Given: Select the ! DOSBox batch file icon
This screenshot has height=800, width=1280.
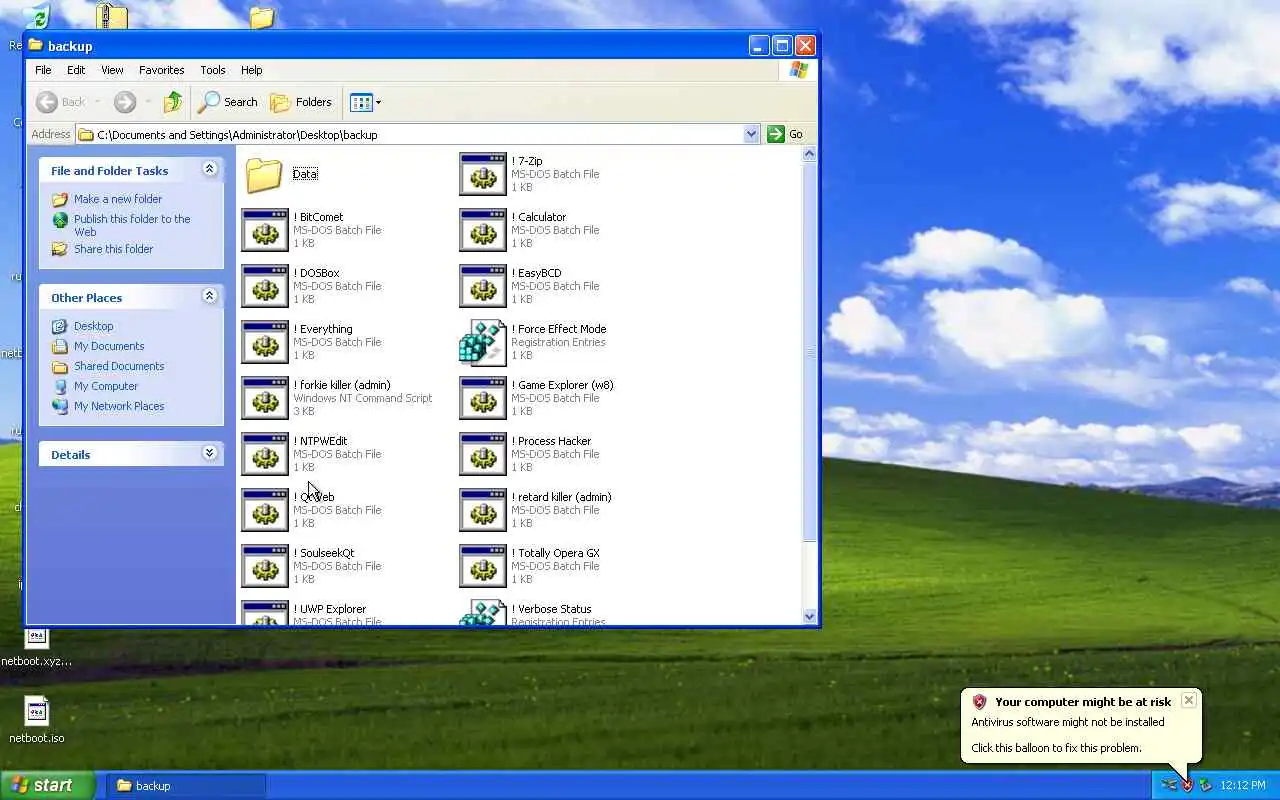Looking at the screenshot, I should pyautogui.click(x=265, y=286).
